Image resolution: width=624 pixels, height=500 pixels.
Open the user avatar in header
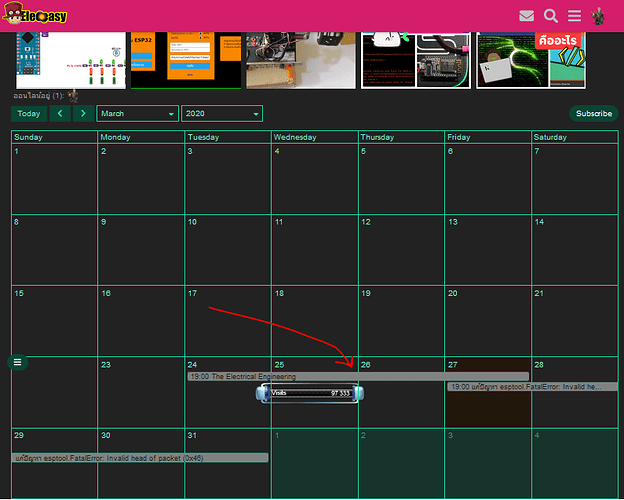tap(598, 16)
